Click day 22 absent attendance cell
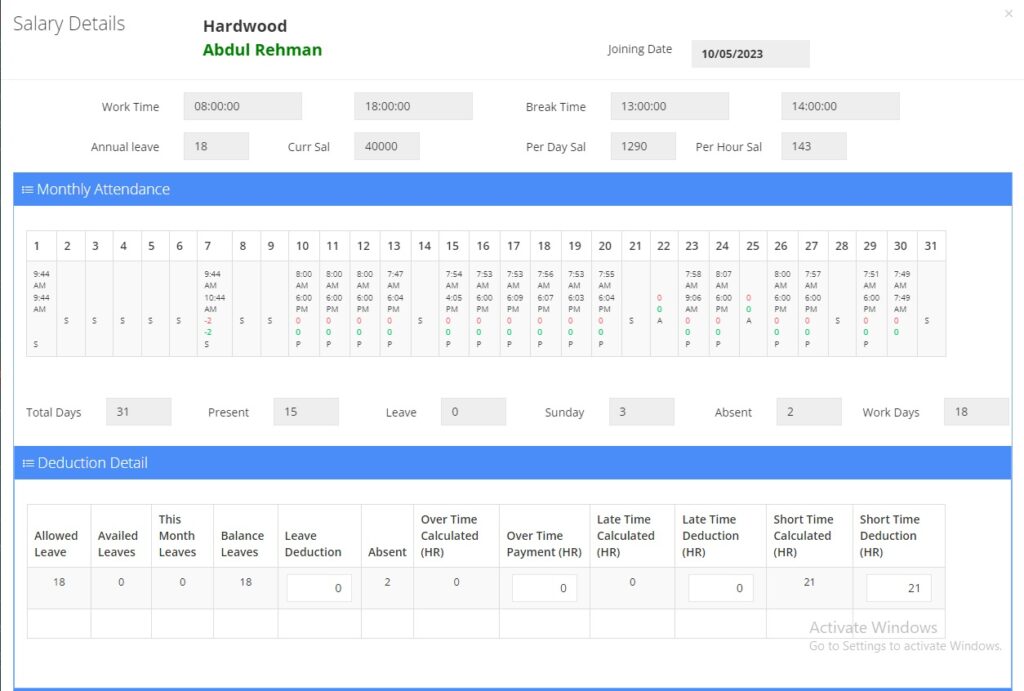 pos(663,308)
